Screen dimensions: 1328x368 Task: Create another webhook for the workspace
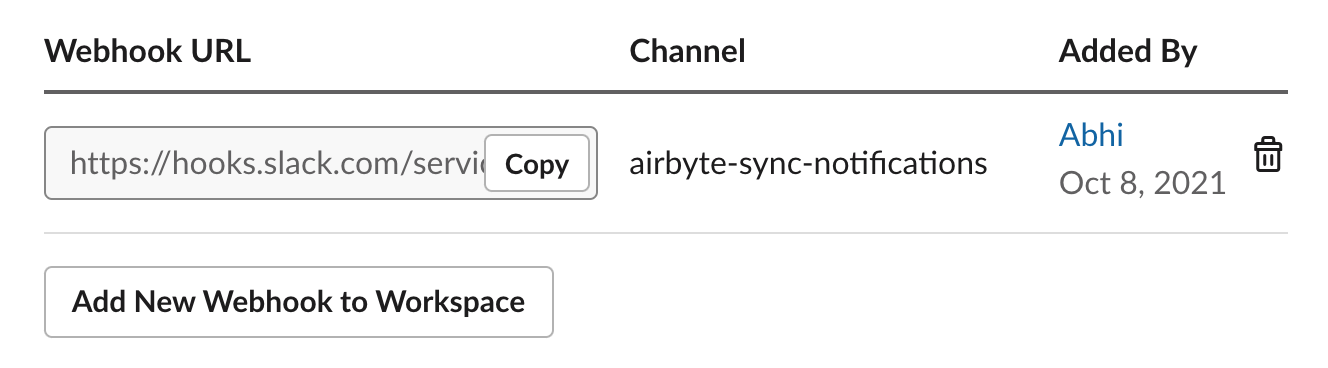click(299, 302)
